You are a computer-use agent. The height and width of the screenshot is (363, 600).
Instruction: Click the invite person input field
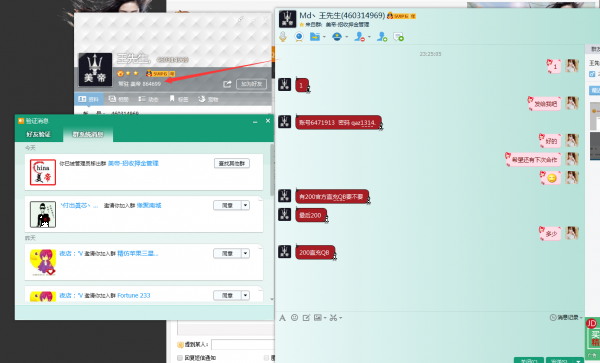(243, 345)
